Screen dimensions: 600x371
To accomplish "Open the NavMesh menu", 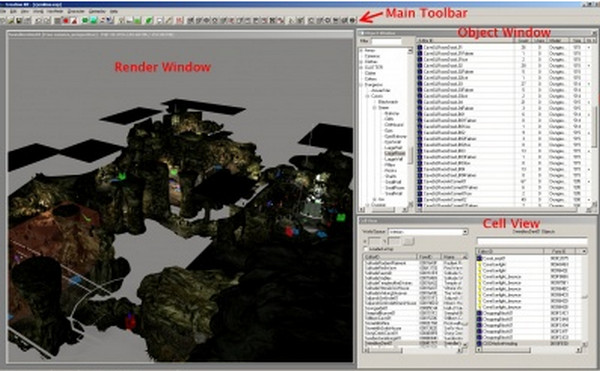I will pyautogui.click(x=55, y=11).
